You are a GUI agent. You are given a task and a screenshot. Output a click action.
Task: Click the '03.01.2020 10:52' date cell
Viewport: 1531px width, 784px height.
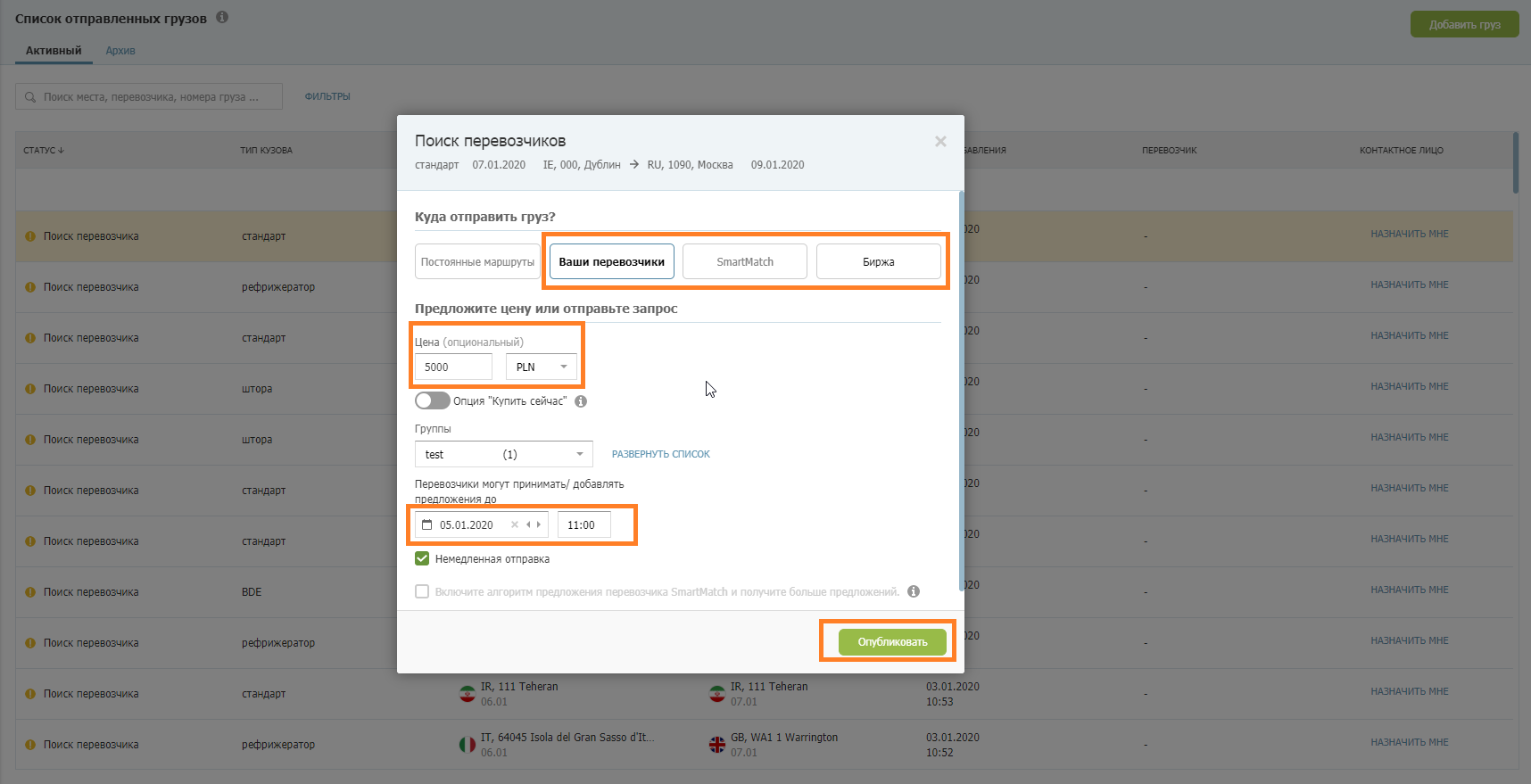coord(953,745)
